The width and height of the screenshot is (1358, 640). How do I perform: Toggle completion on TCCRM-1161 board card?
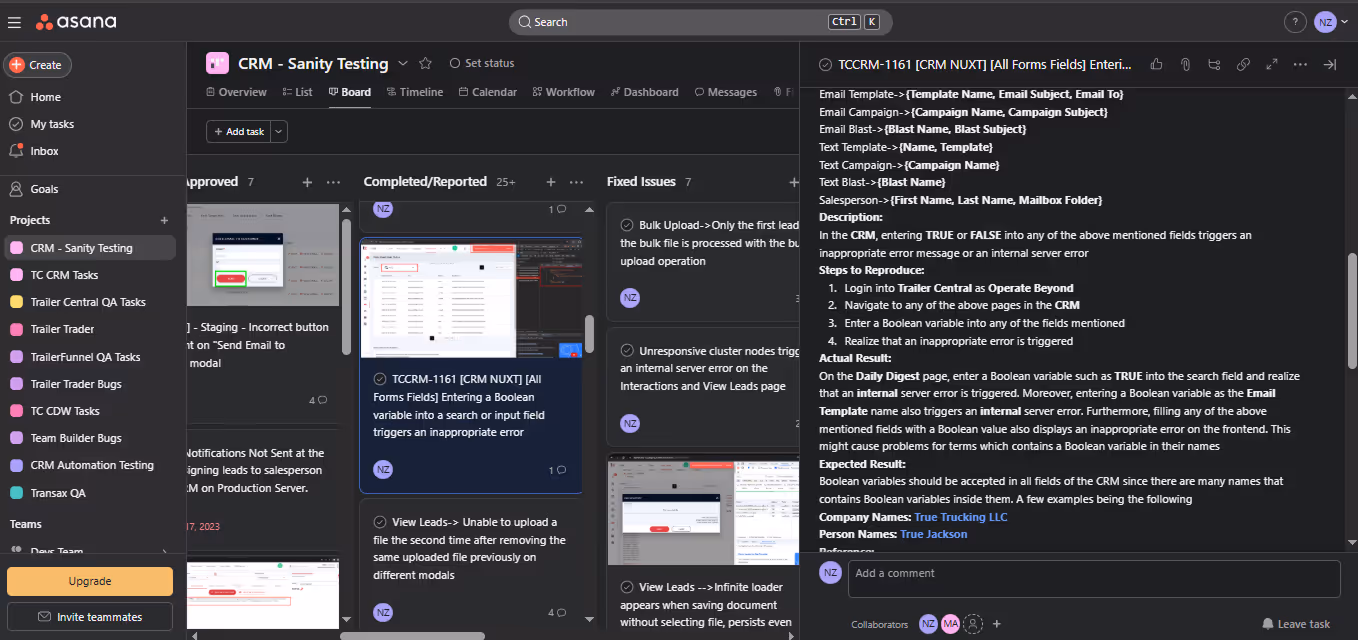(x=380, y=380)
